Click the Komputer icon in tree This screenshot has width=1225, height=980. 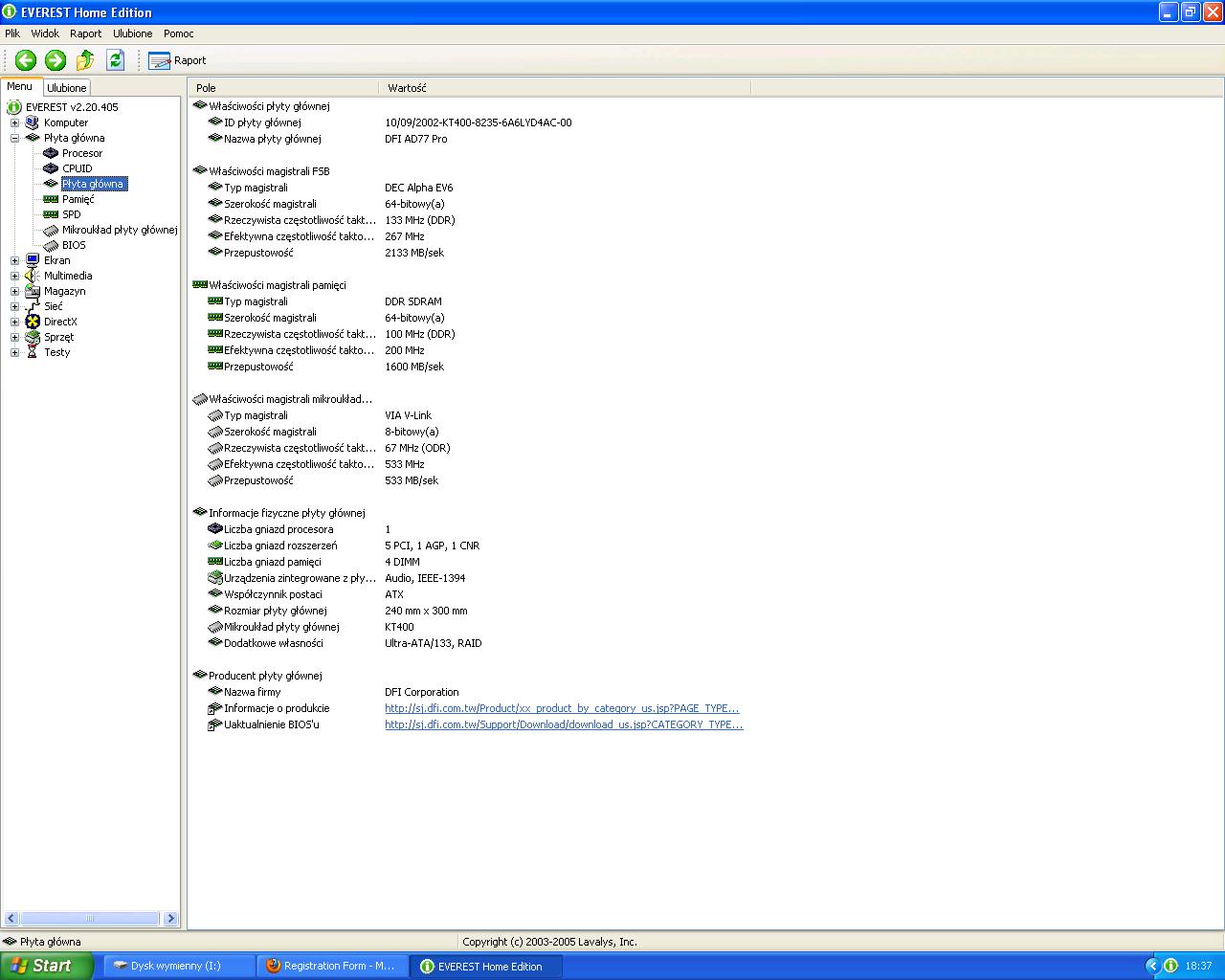pyautogui.click(x=33, y=122)
